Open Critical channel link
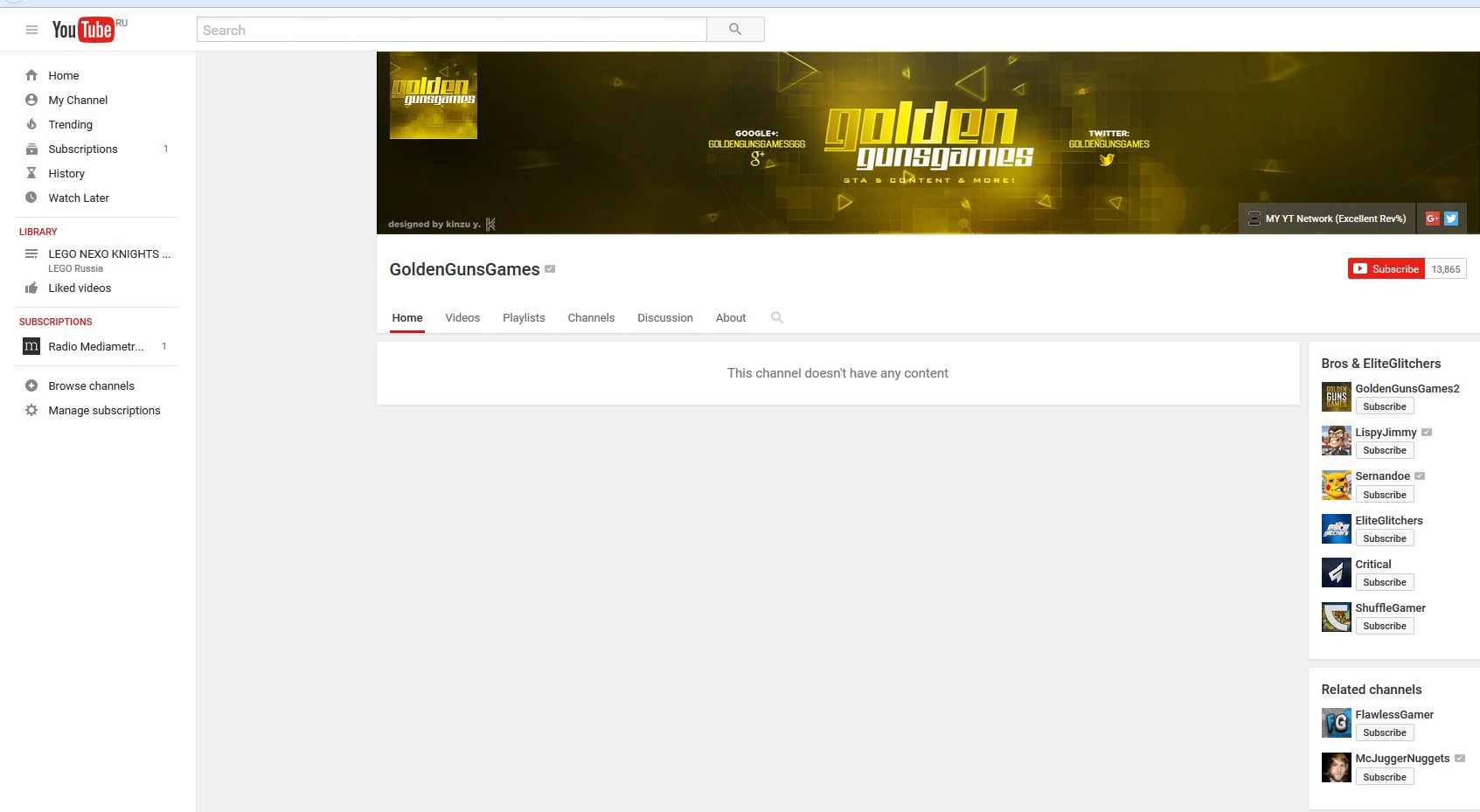Viewport: 1480px width, 812px height. click(x=1373, y=565)
